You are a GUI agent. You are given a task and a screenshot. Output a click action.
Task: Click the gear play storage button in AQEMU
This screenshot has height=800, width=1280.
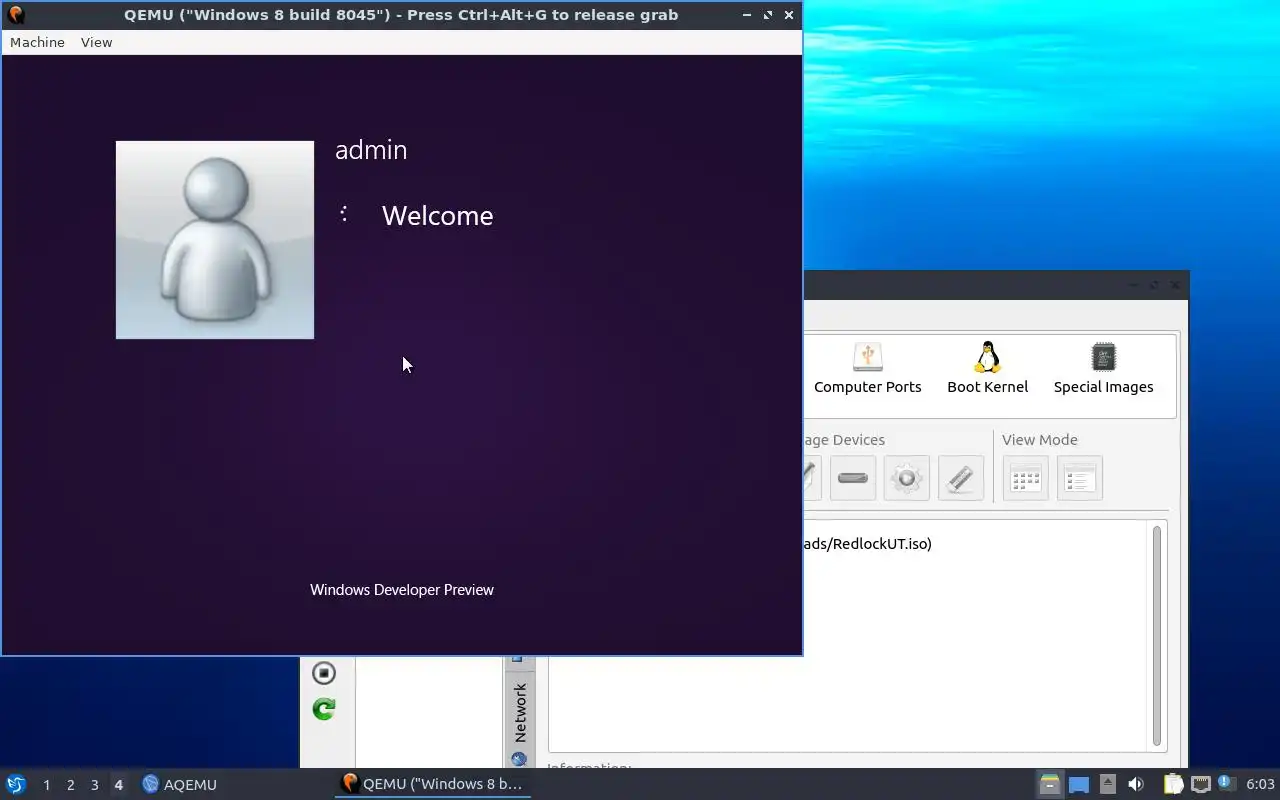coord(907,478)
